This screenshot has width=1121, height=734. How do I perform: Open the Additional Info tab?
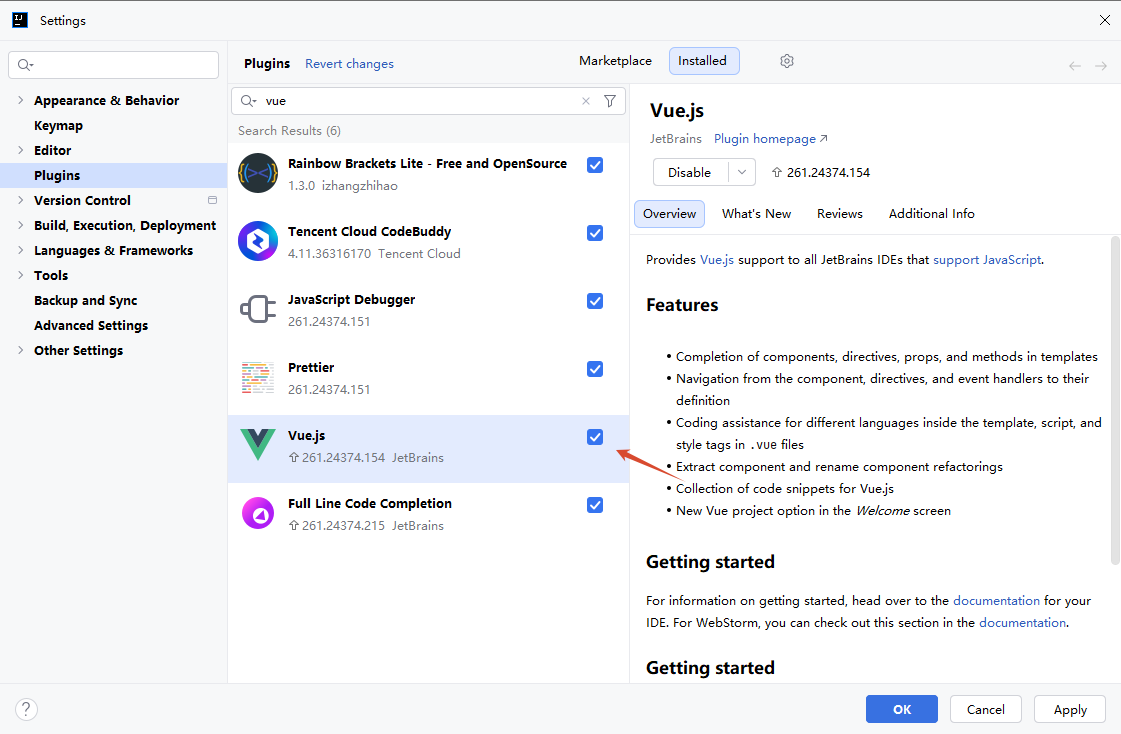pyautogui.click(x=931, y=214)
